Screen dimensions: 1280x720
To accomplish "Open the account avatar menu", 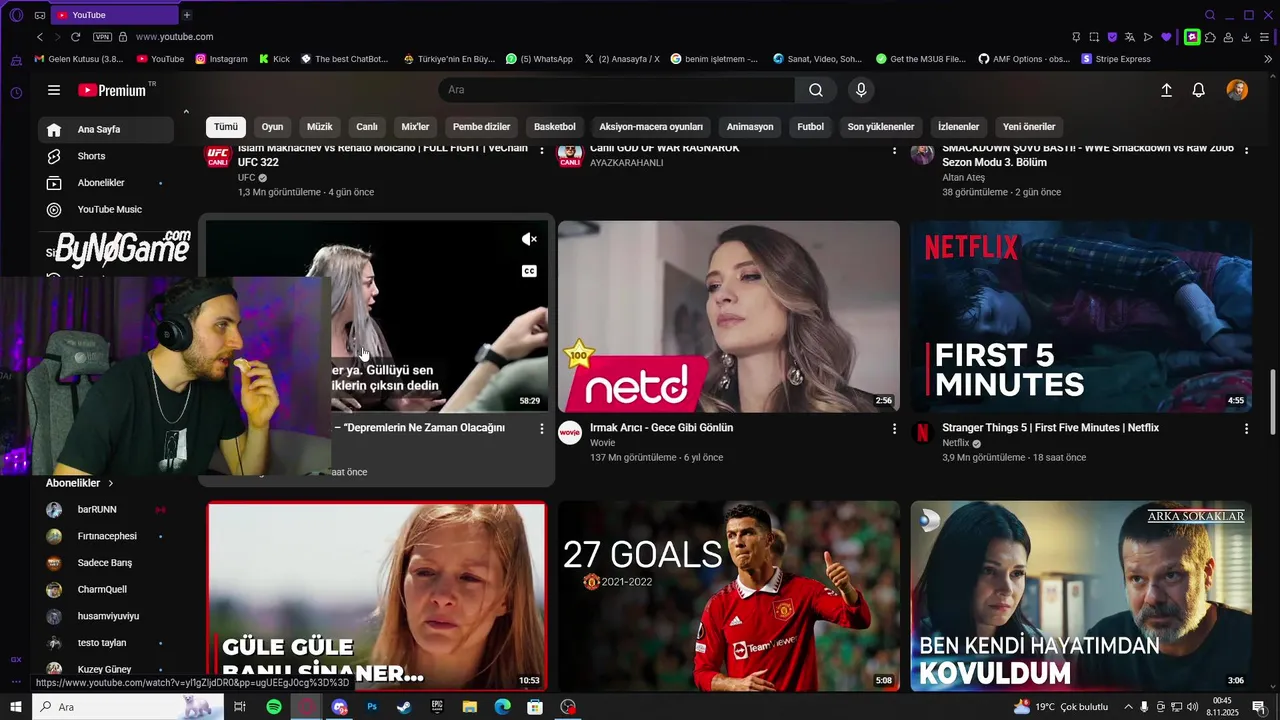I will click(1237, 90).
